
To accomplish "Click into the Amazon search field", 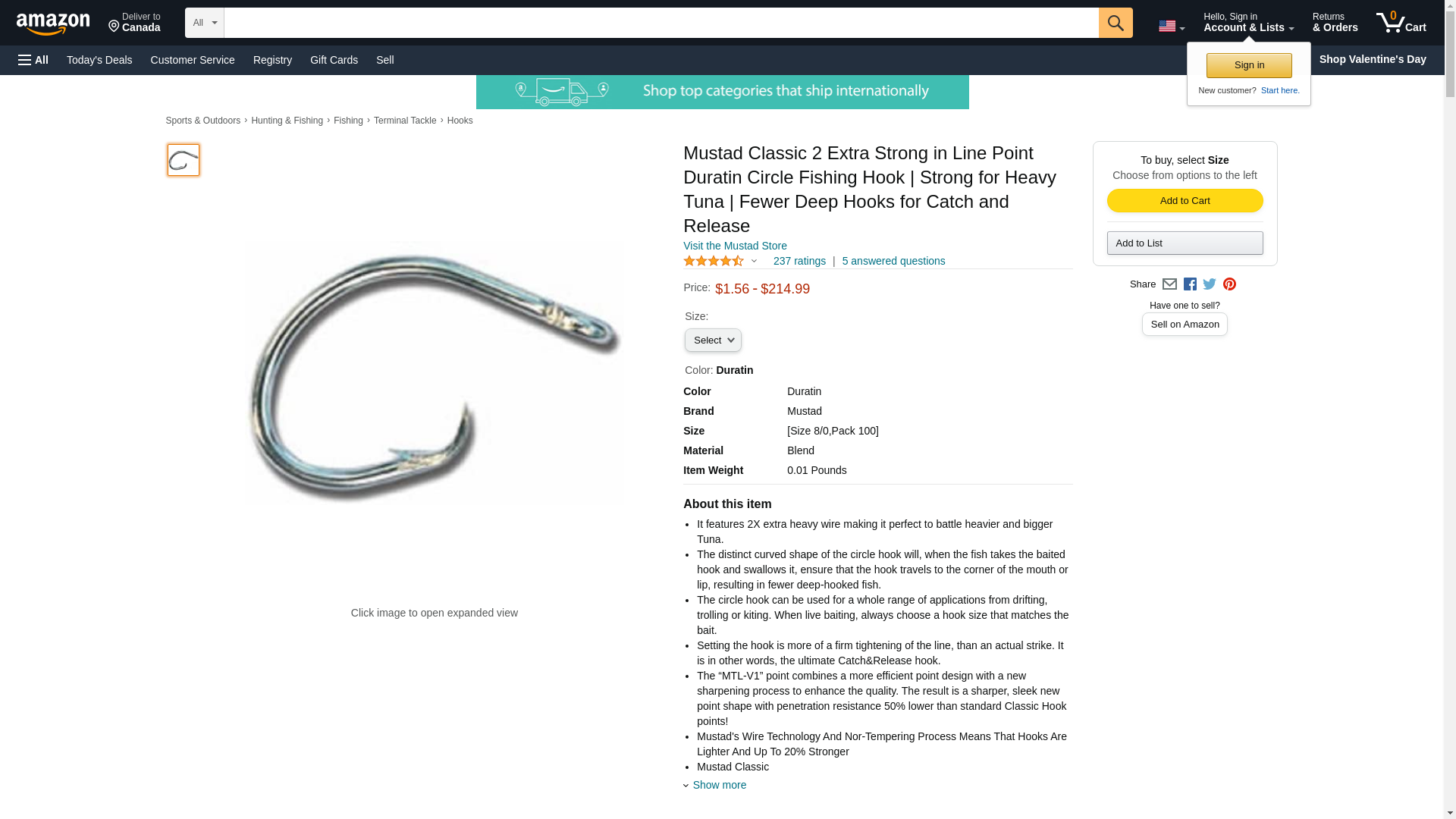I will (x=661, y=23).
